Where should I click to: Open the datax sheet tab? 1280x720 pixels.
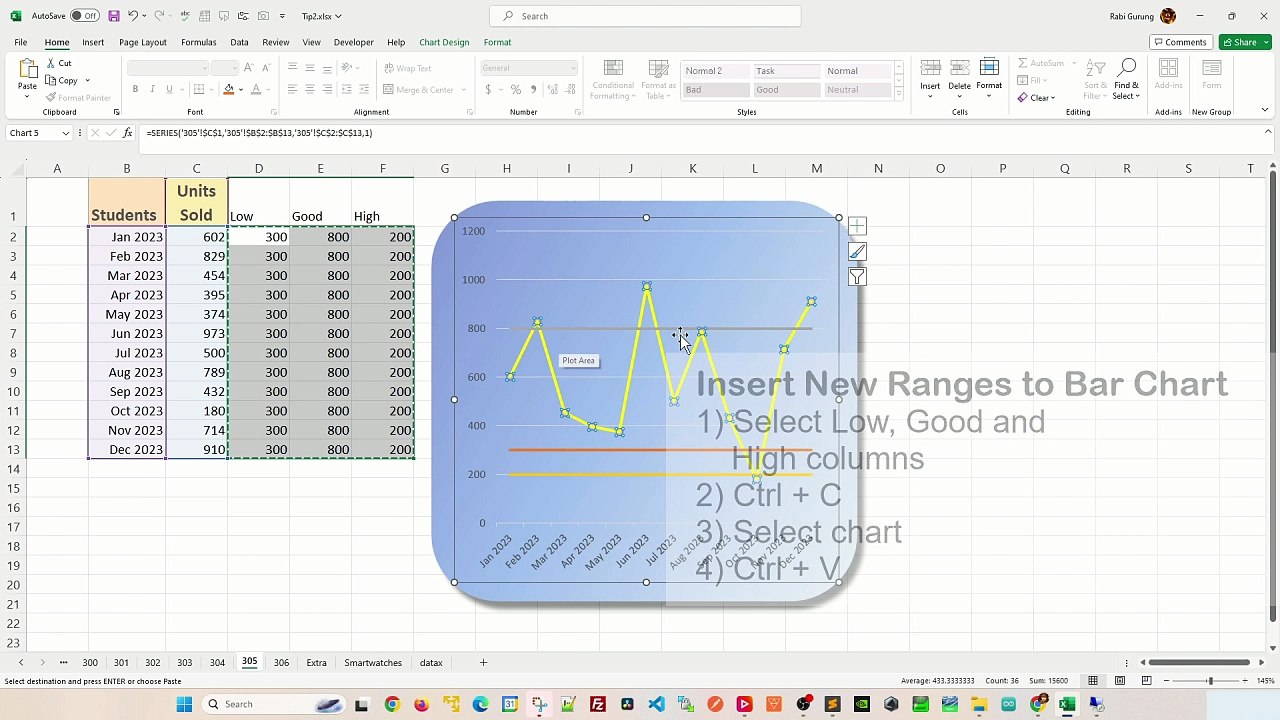[x=431, y=662]
